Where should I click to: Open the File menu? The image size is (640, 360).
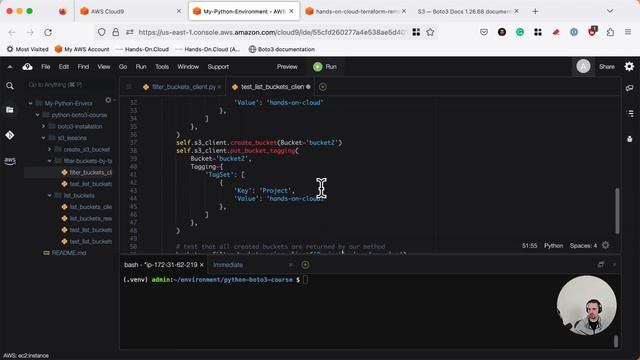point(46,67)
